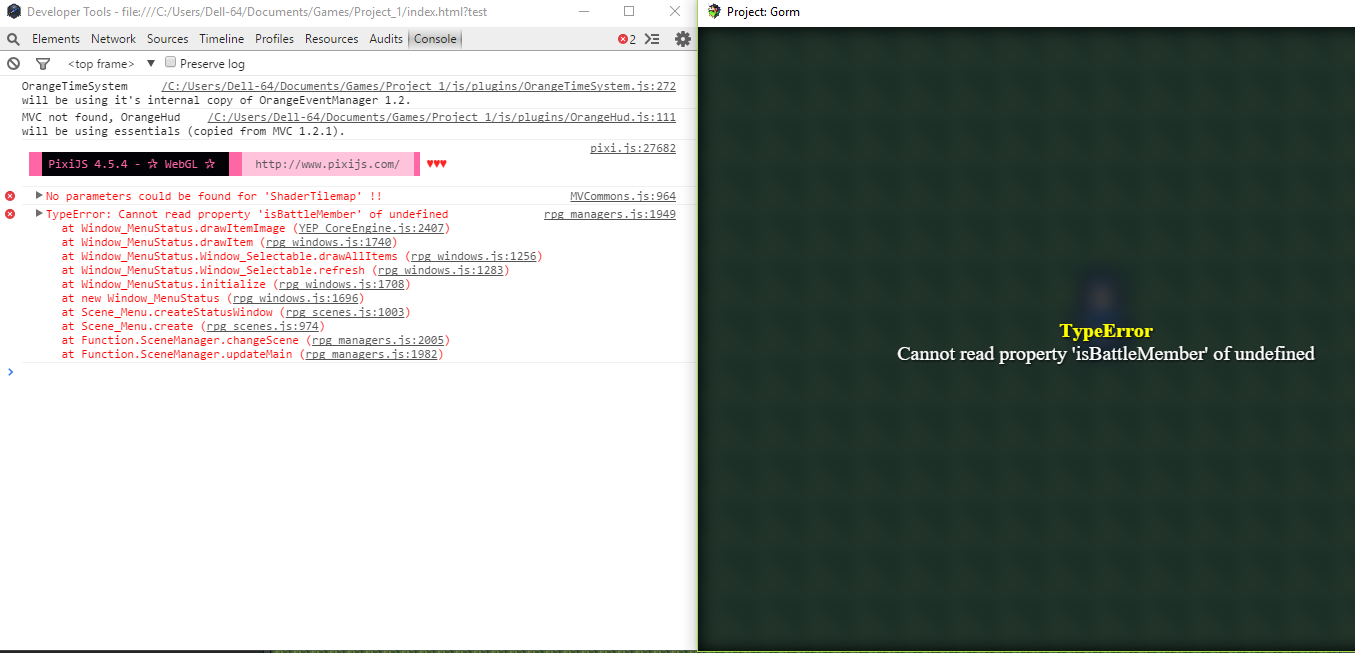Switch to the Elements tab
The image size is (1355, 653).
(x=56, y=39)
